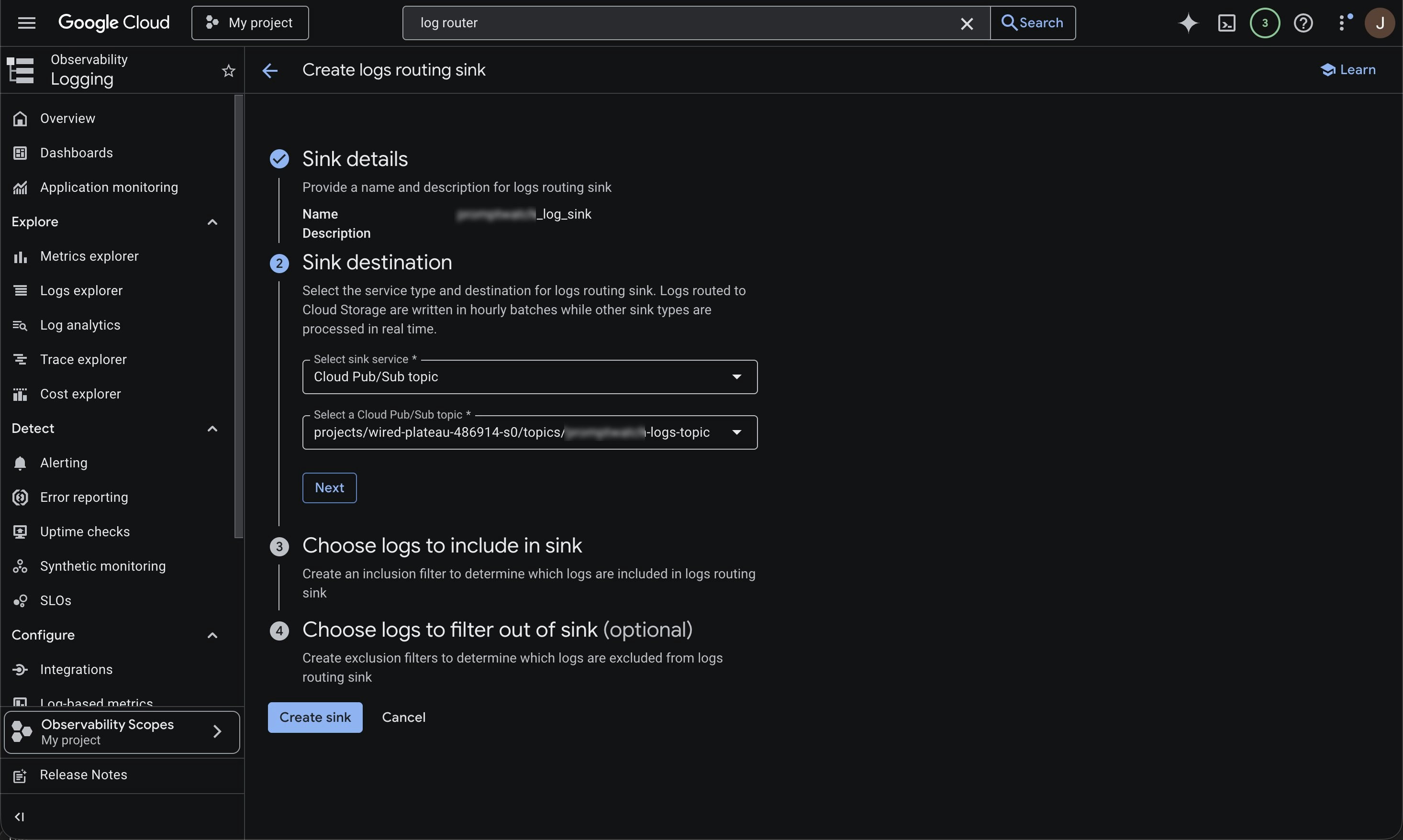Viewport: 1403px width, 840px height.
Task: Click the back arrow beside page title
Action: pos(270,70)
